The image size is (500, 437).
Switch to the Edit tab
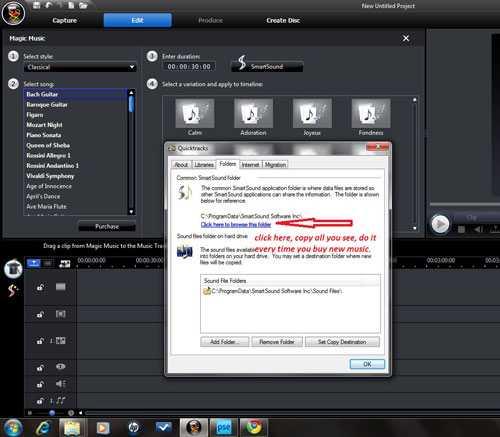point(138,20)
